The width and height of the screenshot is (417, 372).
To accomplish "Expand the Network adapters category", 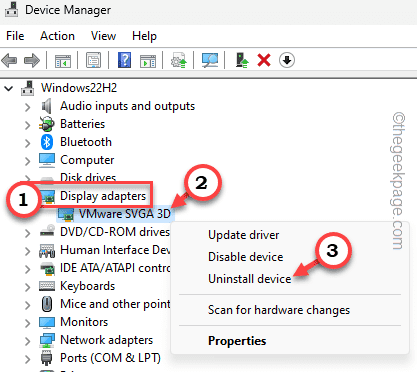I will tap(27, 341).
